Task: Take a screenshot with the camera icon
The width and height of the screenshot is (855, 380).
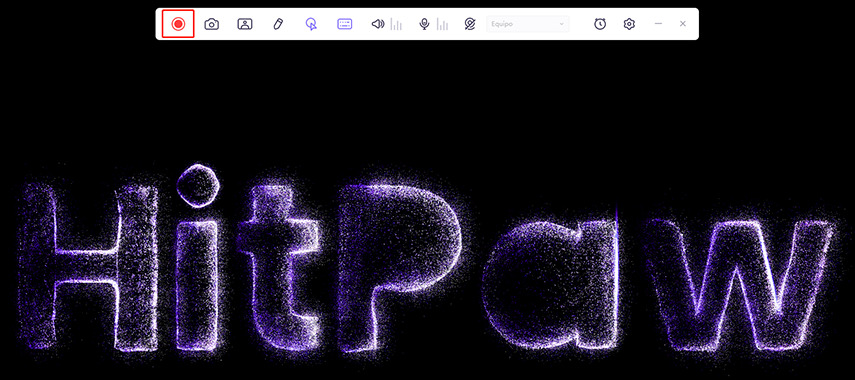Action: click(x=212, y=24)
